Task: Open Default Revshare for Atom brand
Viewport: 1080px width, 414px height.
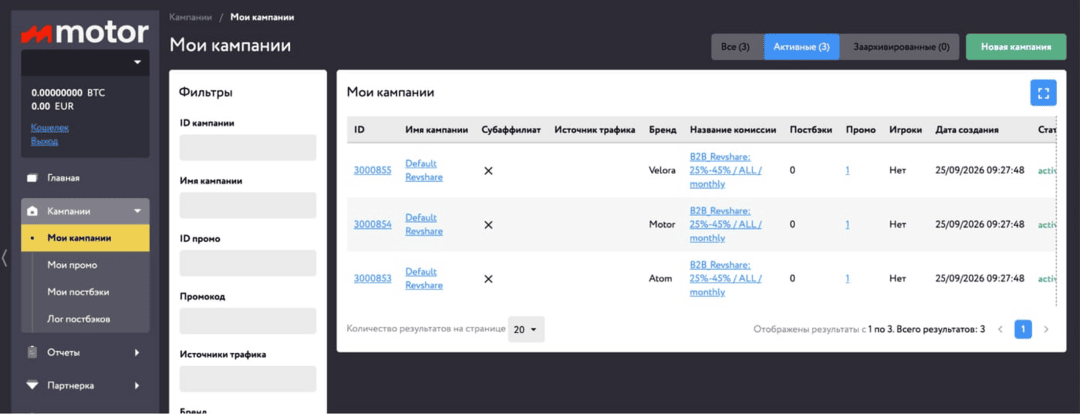Action: [x=424, y=278]
